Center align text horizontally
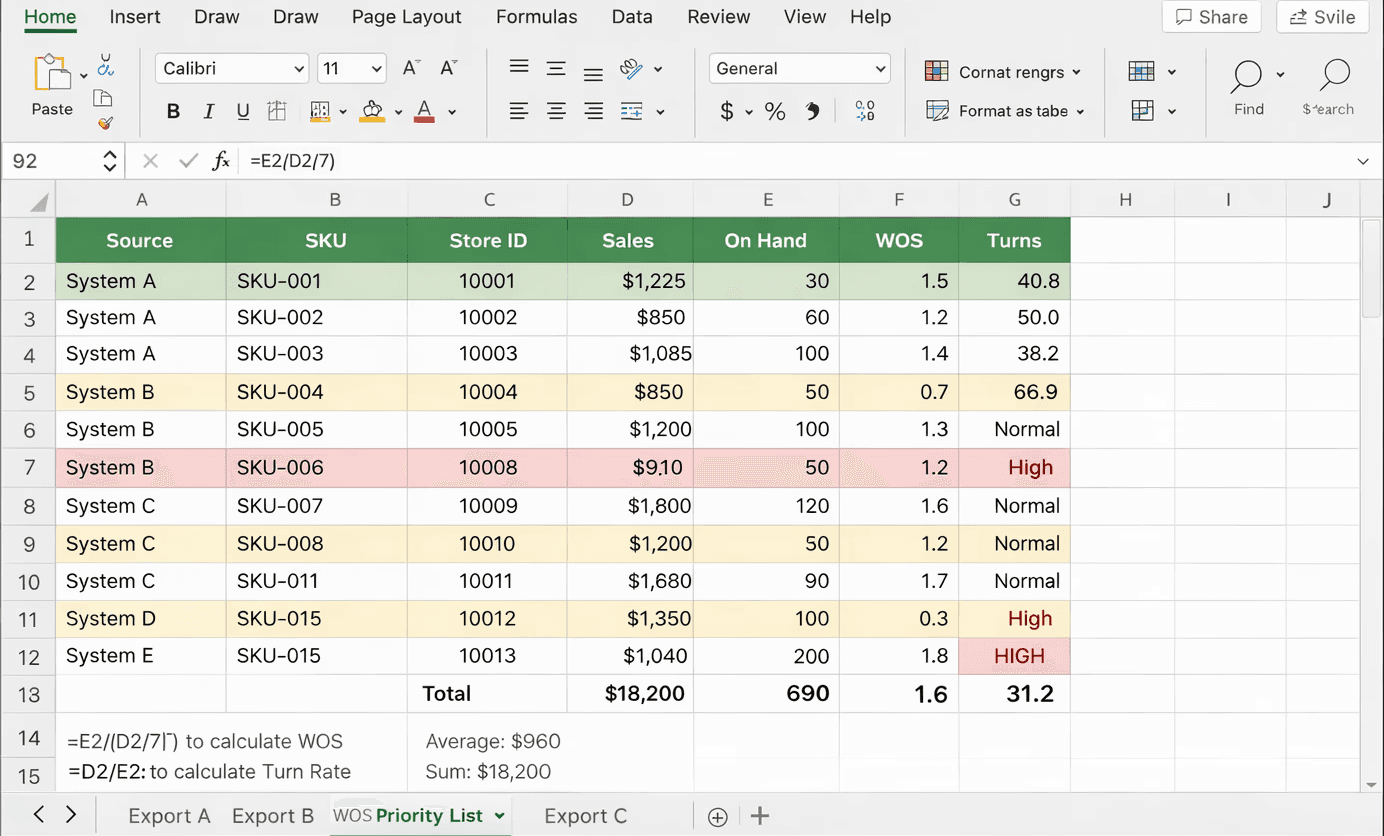1384x836 pixels. (x=556, y=111)
